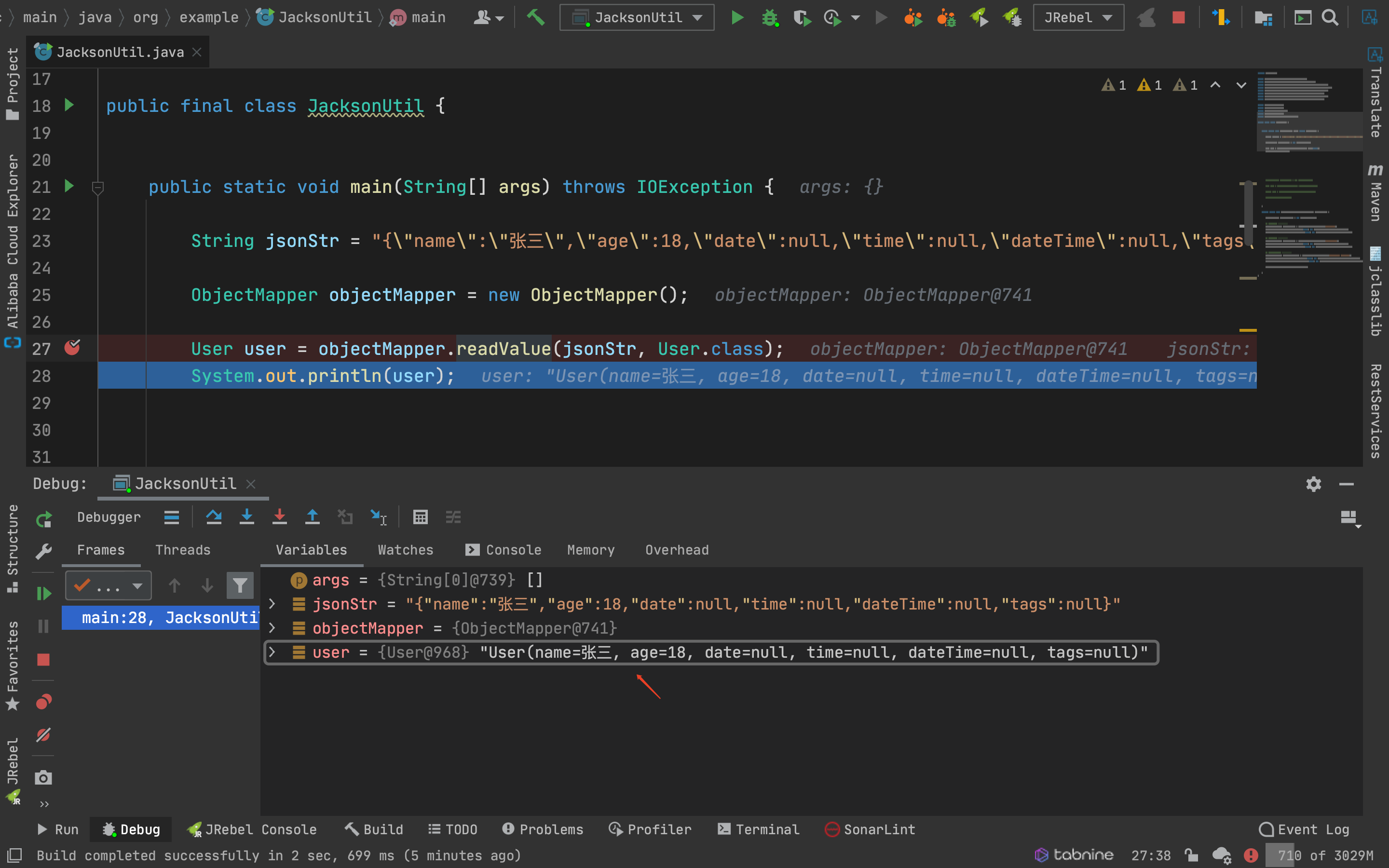The image size is (1389, 868).
Task: Click the Rerun JacksonUtil debug icon
Action: point(43,519)
